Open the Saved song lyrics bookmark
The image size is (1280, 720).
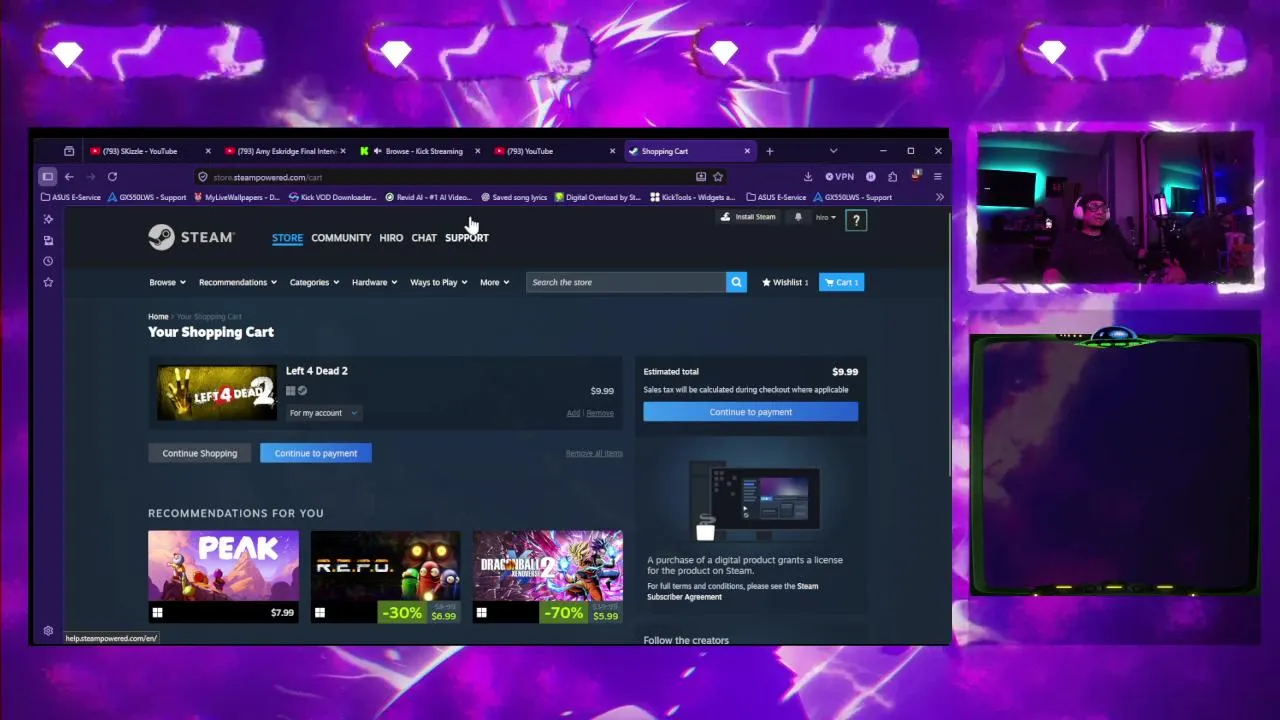514,197
